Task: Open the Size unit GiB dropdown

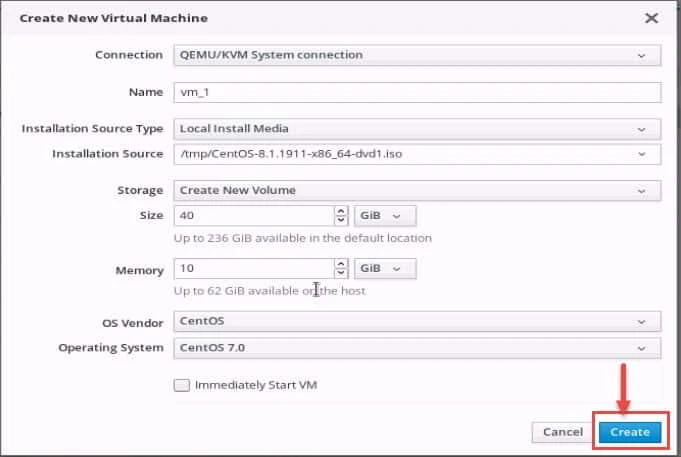Action: click(x=385, y=216)
